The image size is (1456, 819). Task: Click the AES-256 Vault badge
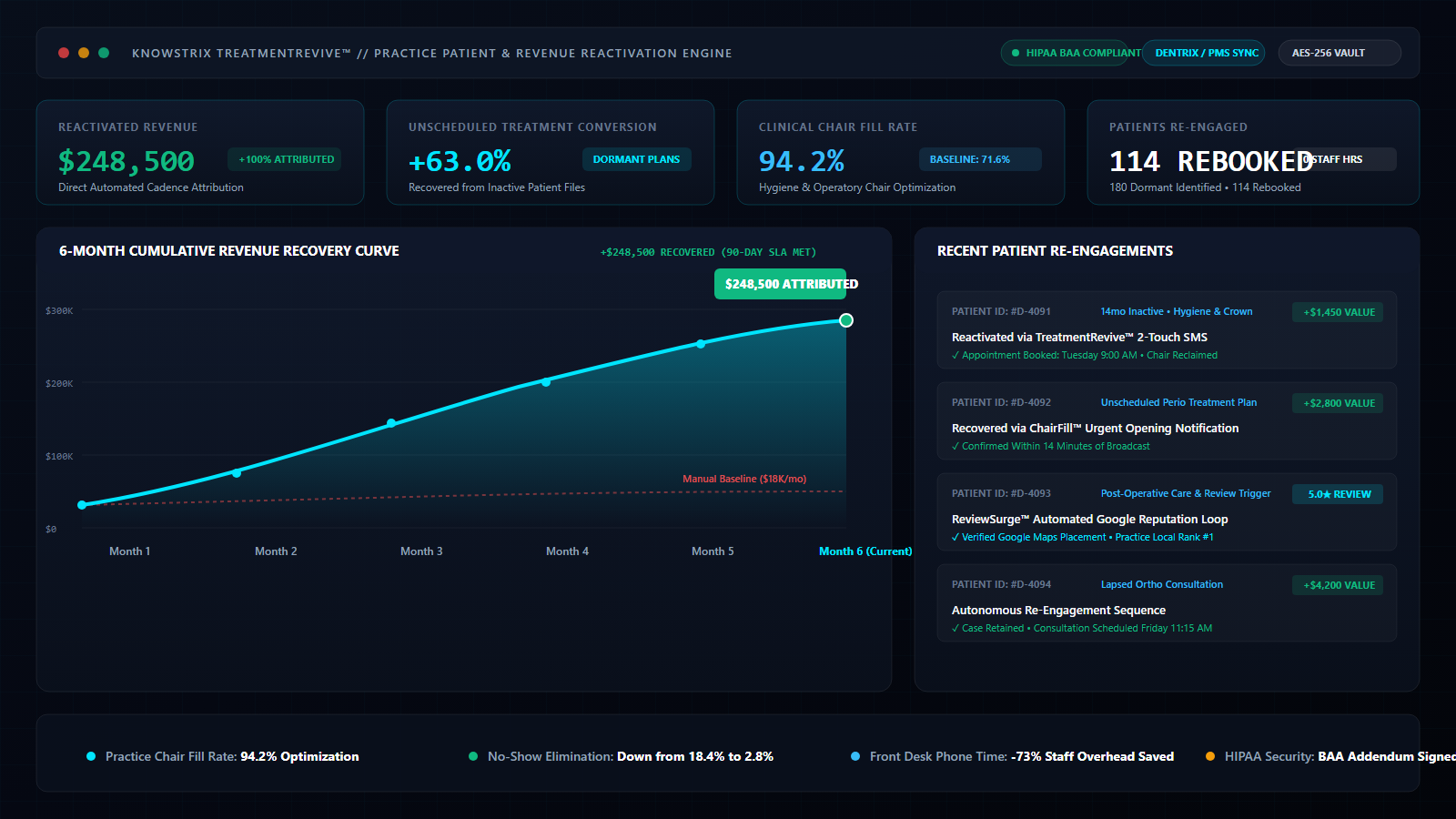click(x=1340, y=53)
